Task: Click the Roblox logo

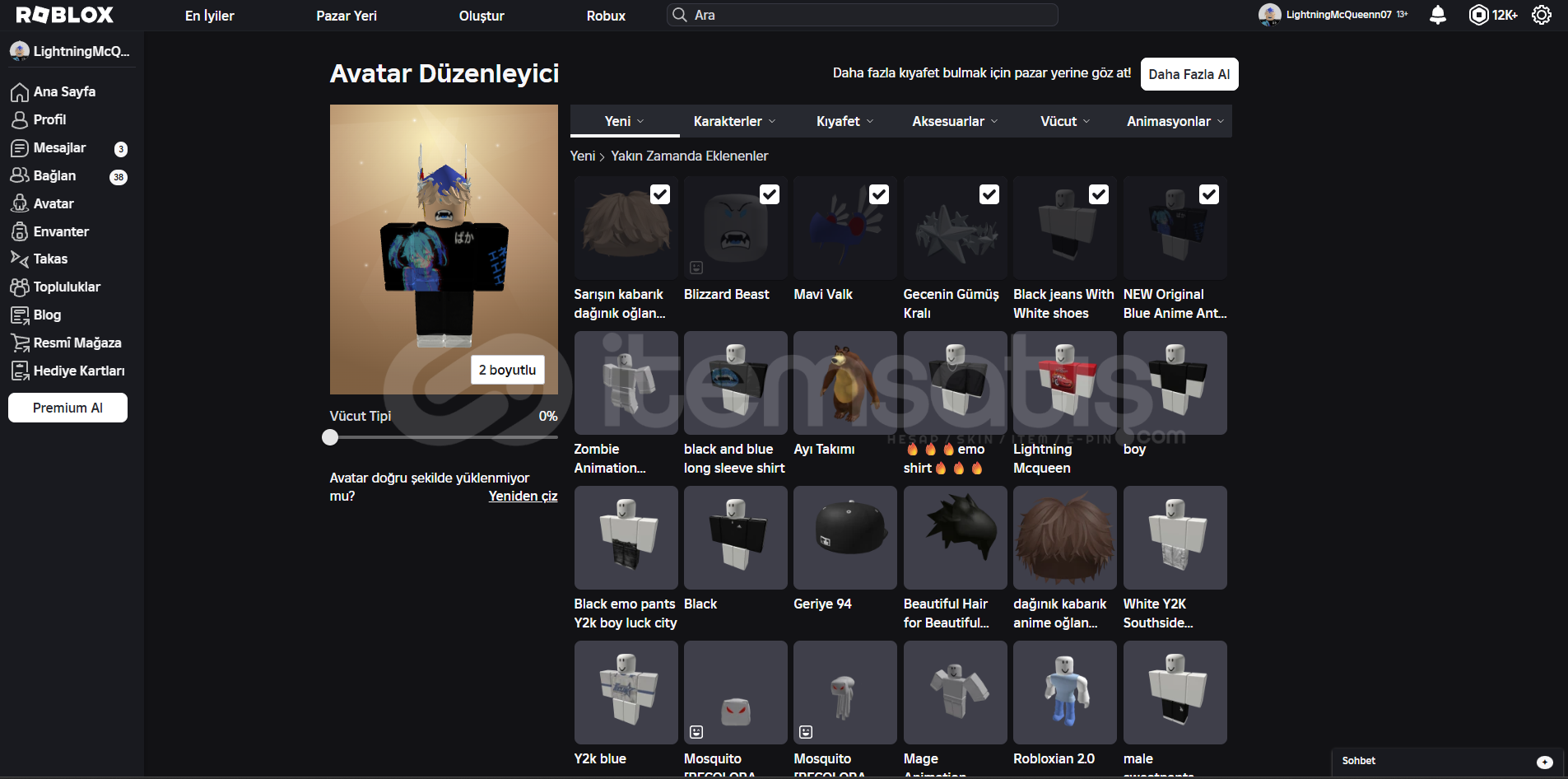Action: click(65, 15)
